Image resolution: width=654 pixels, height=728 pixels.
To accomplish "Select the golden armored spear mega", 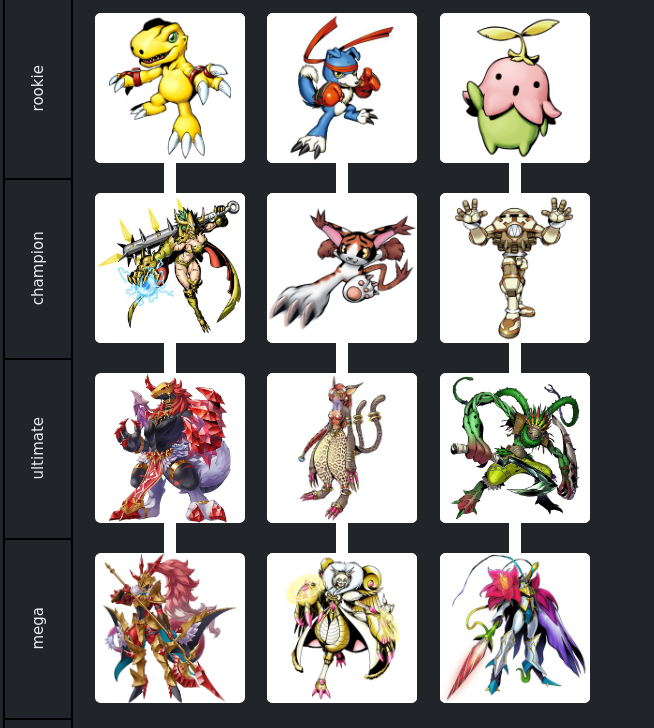I will (170, 628).
